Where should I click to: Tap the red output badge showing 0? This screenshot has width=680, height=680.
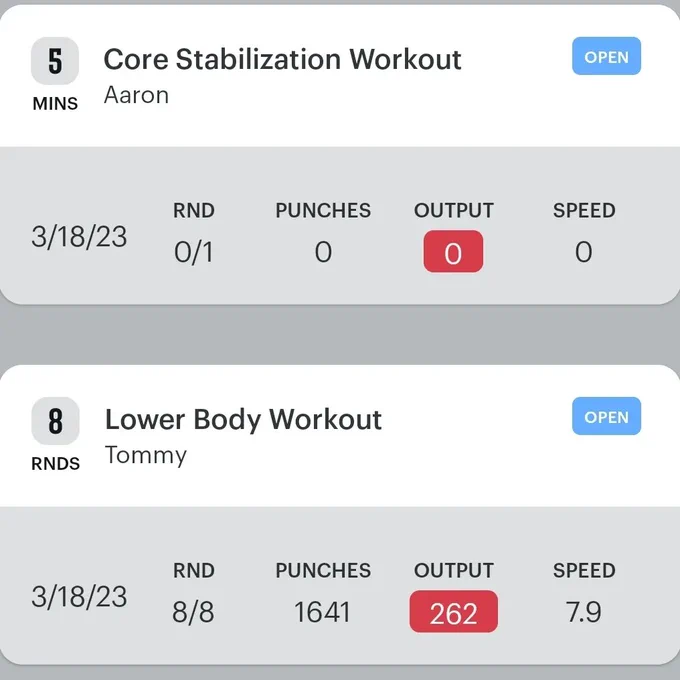click(x=453, y=252)
